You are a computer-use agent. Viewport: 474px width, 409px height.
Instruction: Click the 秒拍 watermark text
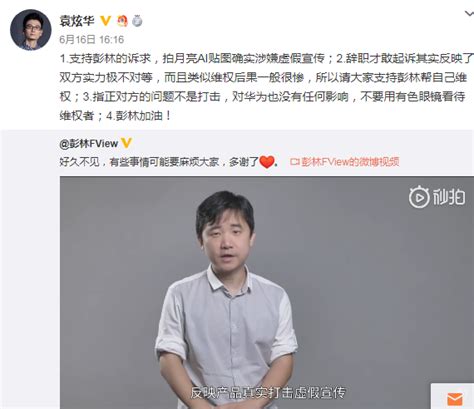449,197
